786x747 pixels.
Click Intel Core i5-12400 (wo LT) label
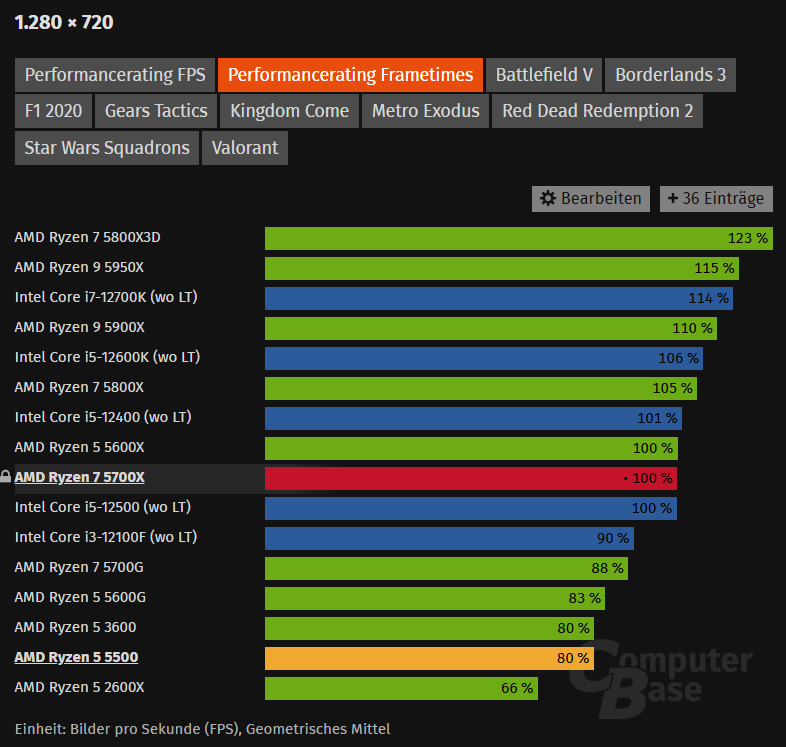pos(103,417)
